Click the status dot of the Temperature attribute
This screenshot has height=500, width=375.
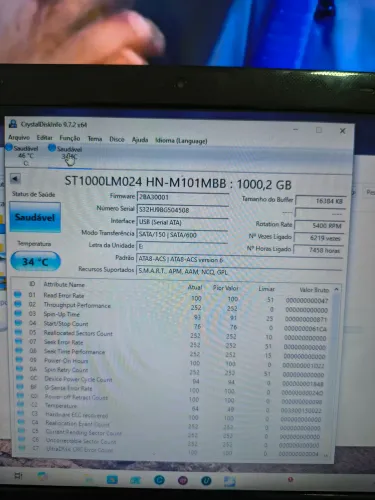pos(21,404)
